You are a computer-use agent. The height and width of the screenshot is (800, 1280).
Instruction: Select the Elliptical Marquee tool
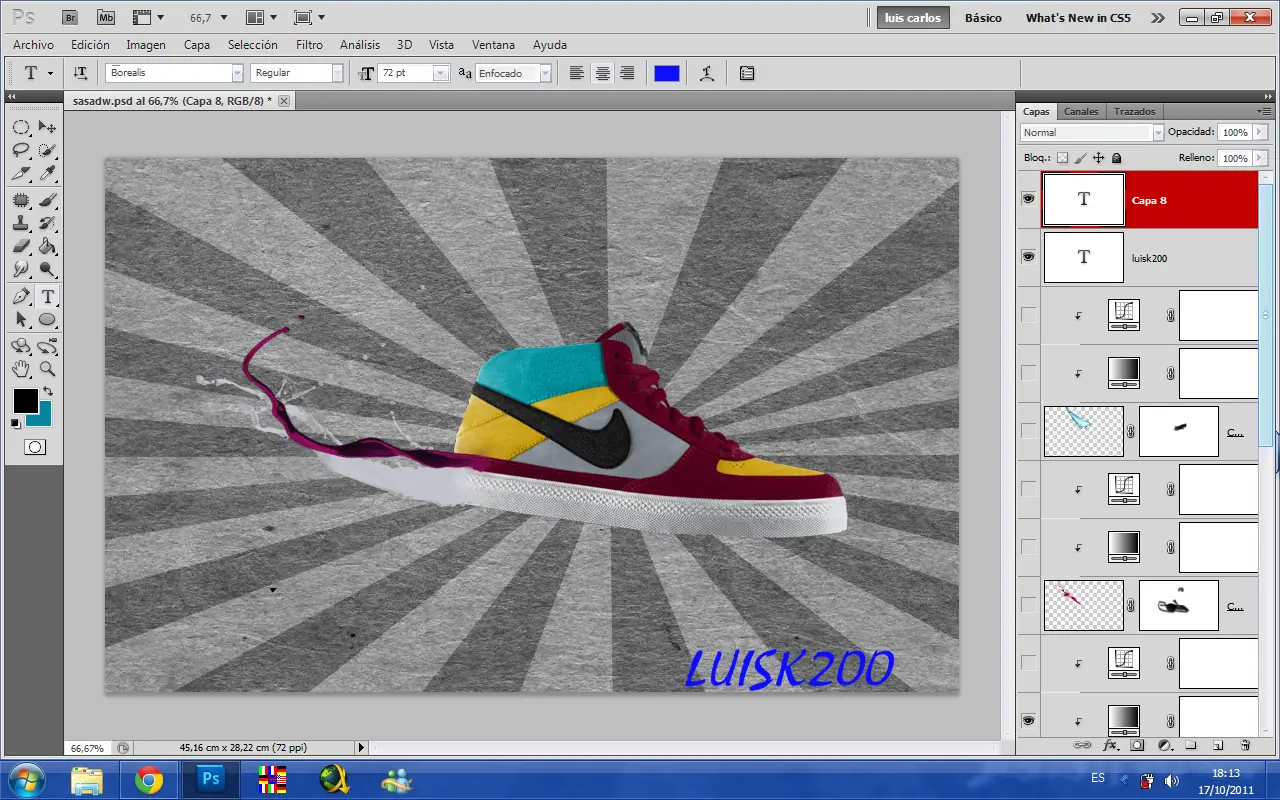[x=21, y=127]
